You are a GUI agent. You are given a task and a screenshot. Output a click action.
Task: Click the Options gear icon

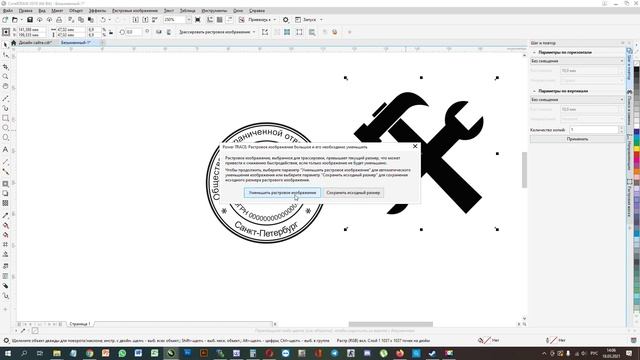[286, 20]
